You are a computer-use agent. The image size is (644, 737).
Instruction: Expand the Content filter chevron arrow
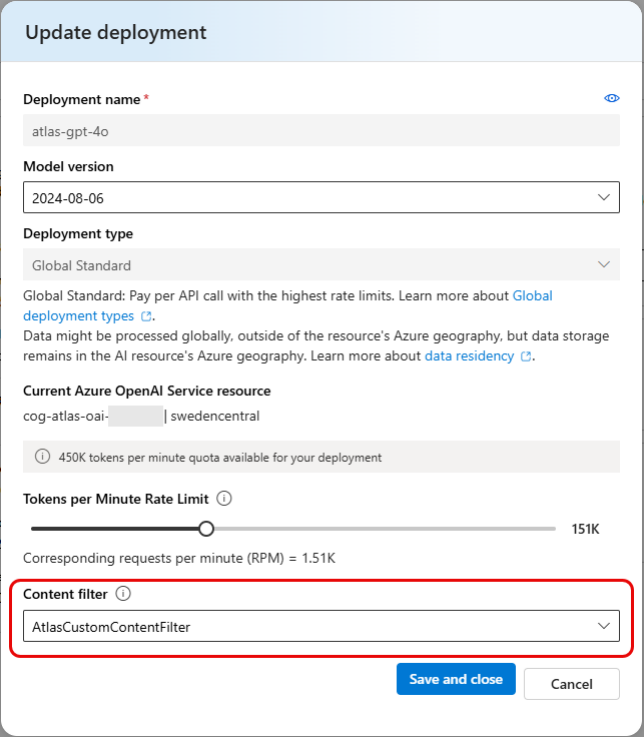[x=604, y=626]
